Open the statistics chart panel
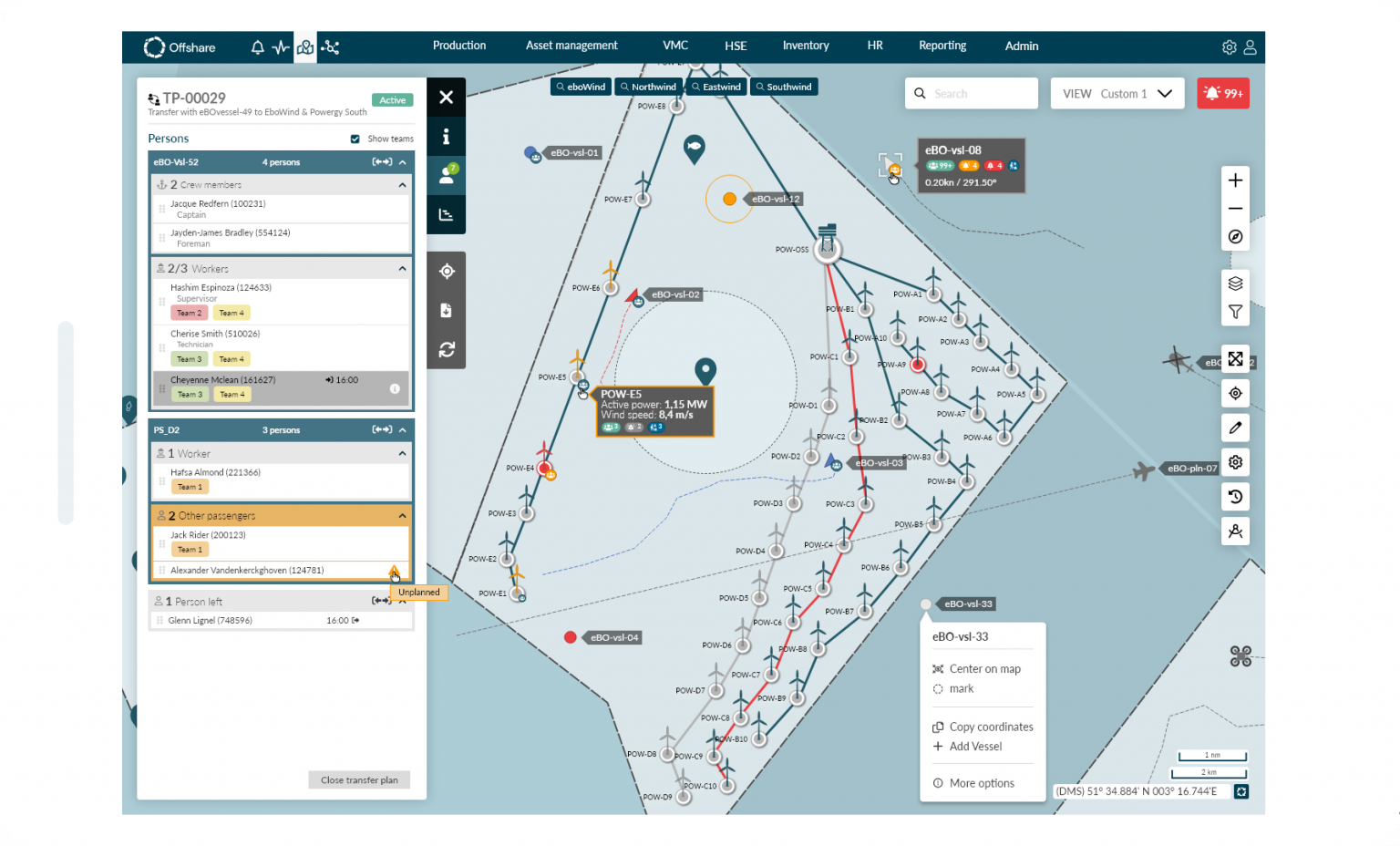The width and height of the screenshot is (1400, 846). click(447, 214)
